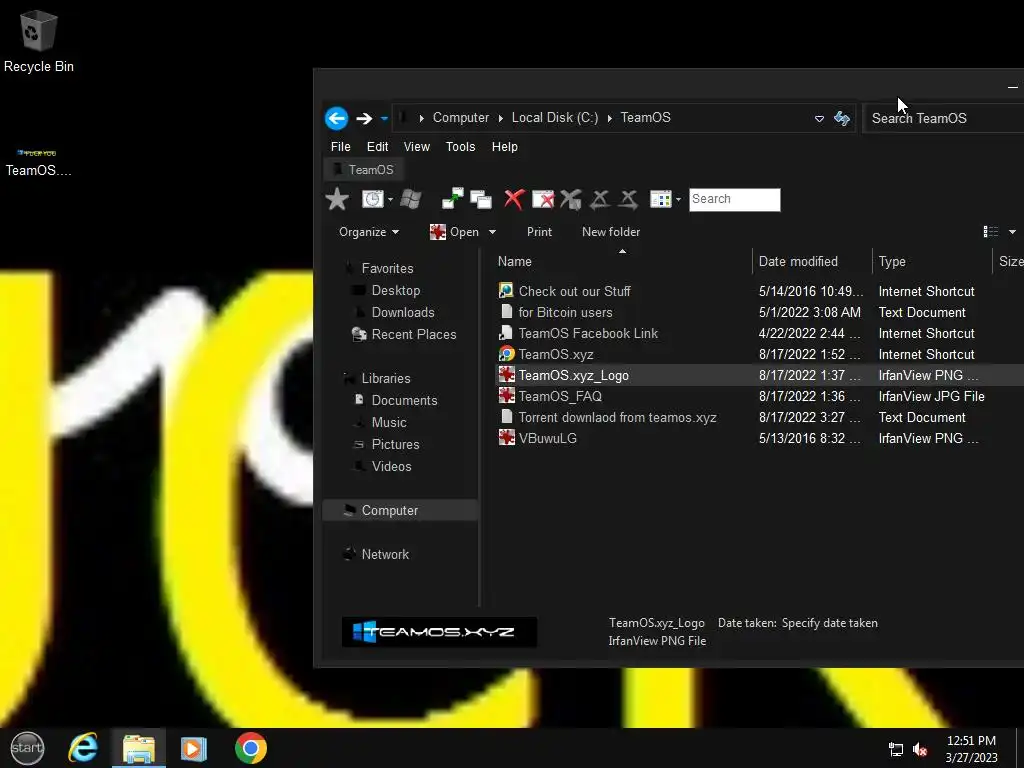The image size is (1024, 768).
Task: Open the Help menu
Action: 505,147
